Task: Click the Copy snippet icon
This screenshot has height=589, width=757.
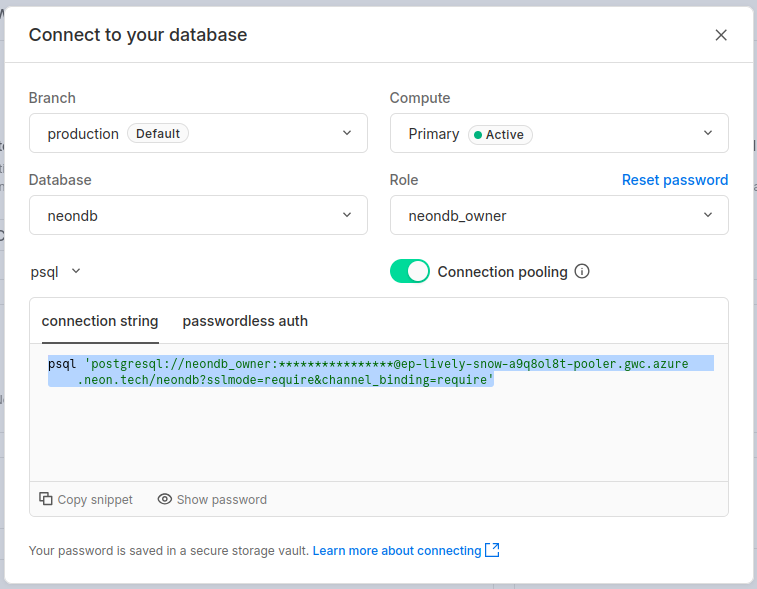Action: click(x=46, y=499)
